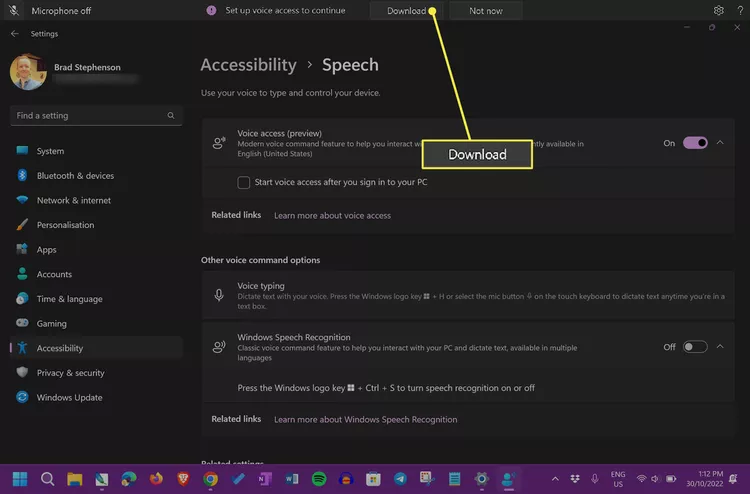Launch File Explorer from the taskbar
Image resolution: width=750 pixels, height=494 pixels.
tap(75, 478)
